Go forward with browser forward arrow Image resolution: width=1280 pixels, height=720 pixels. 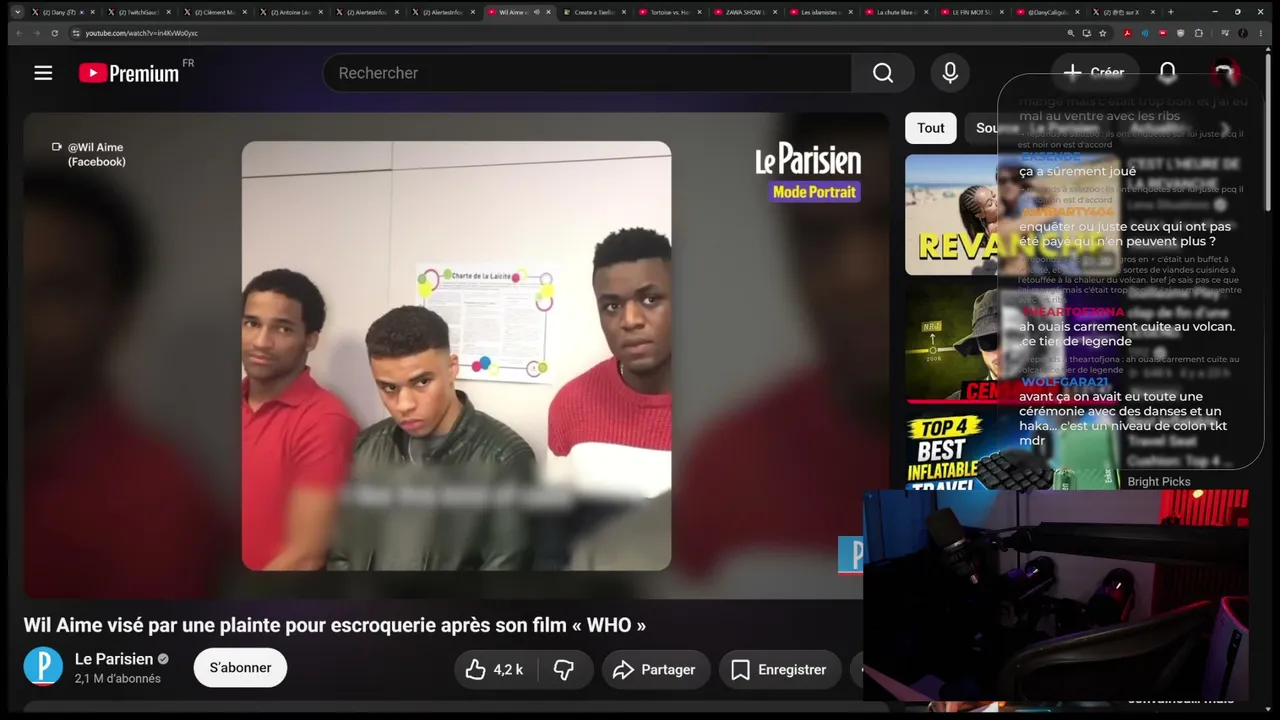point(36,33)
